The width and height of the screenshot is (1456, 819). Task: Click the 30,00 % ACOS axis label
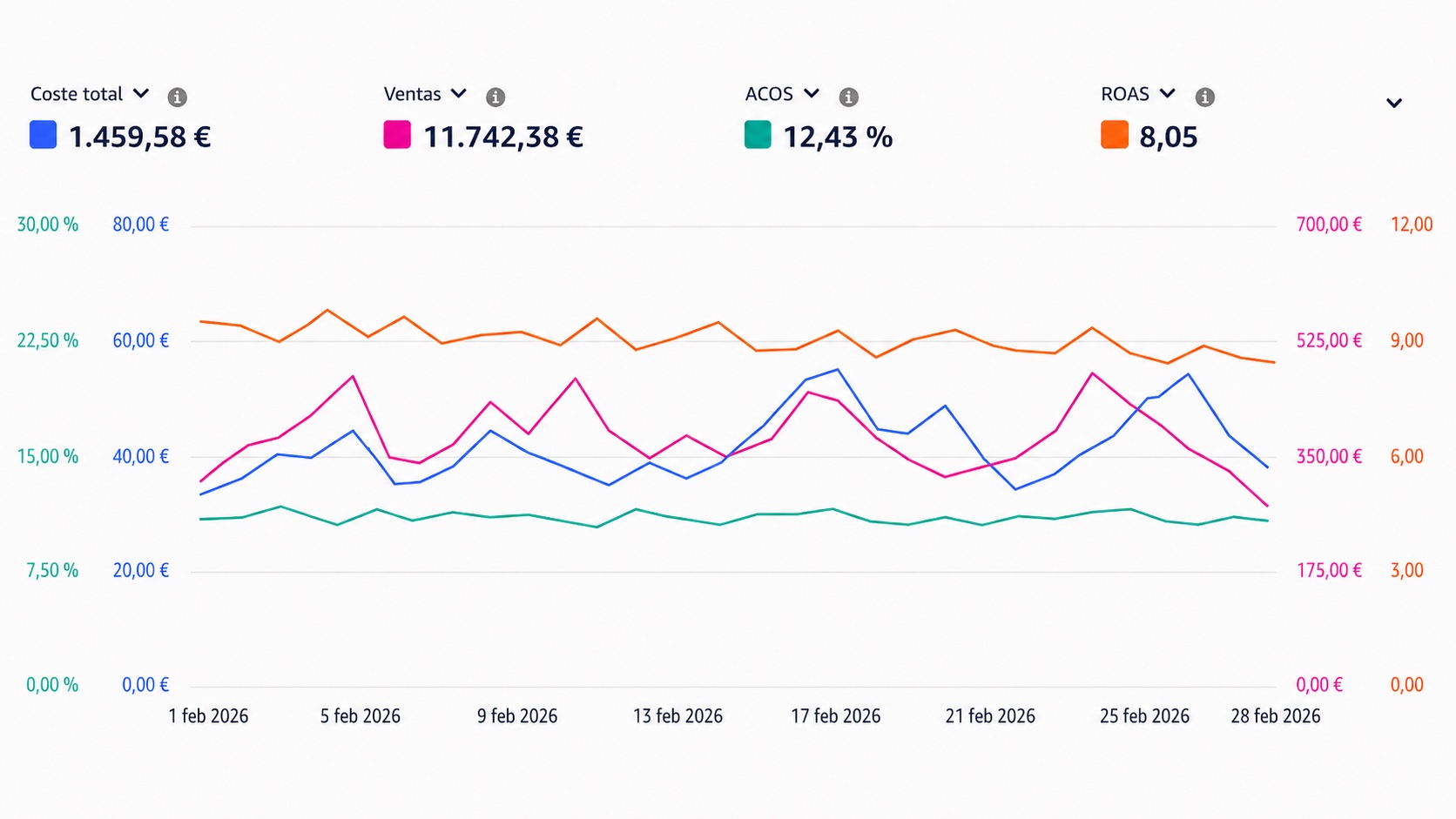coord(48,225)
